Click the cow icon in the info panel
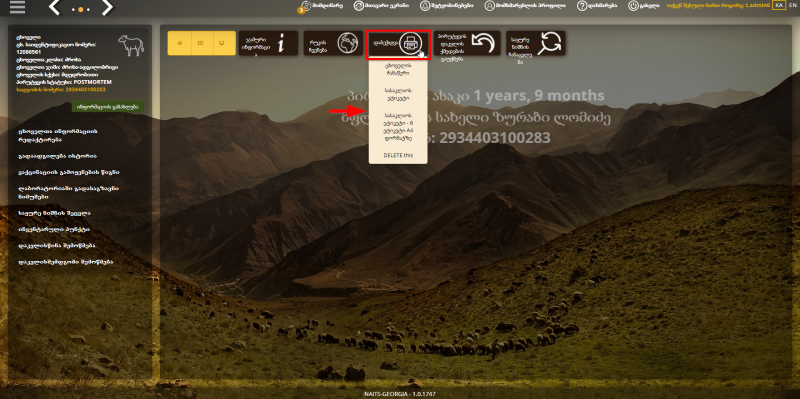This screenshot has height=399, width=800. [131, 45]
